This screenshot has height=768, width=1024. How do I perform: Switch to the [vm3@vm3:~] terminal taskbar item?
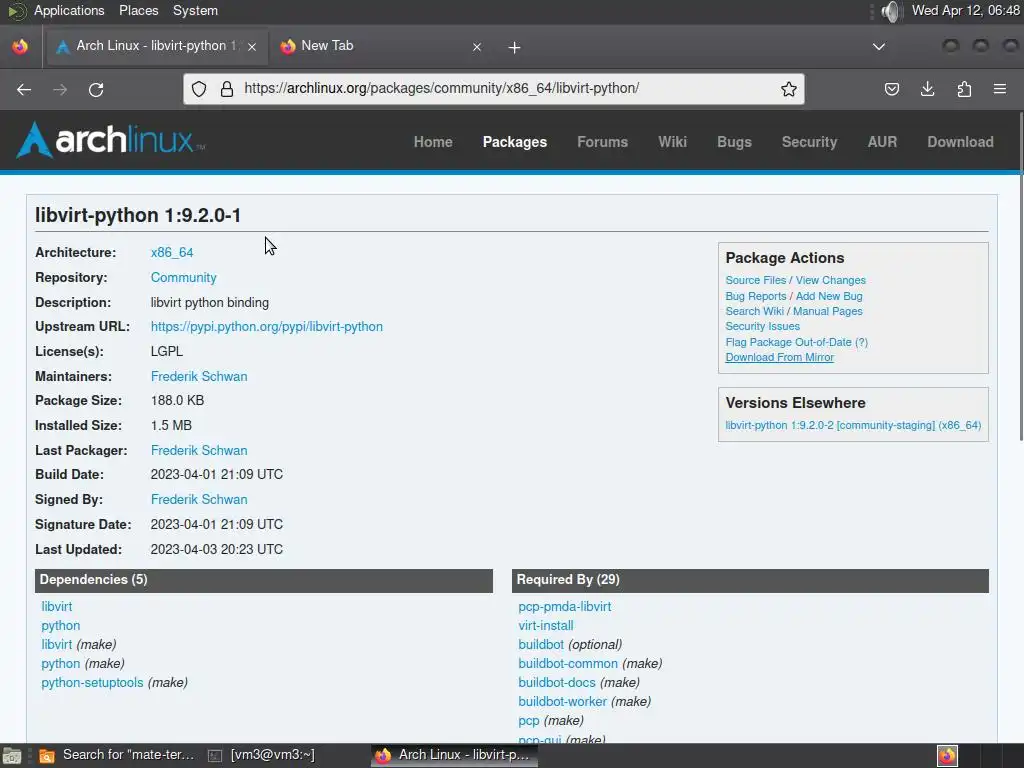262,755
